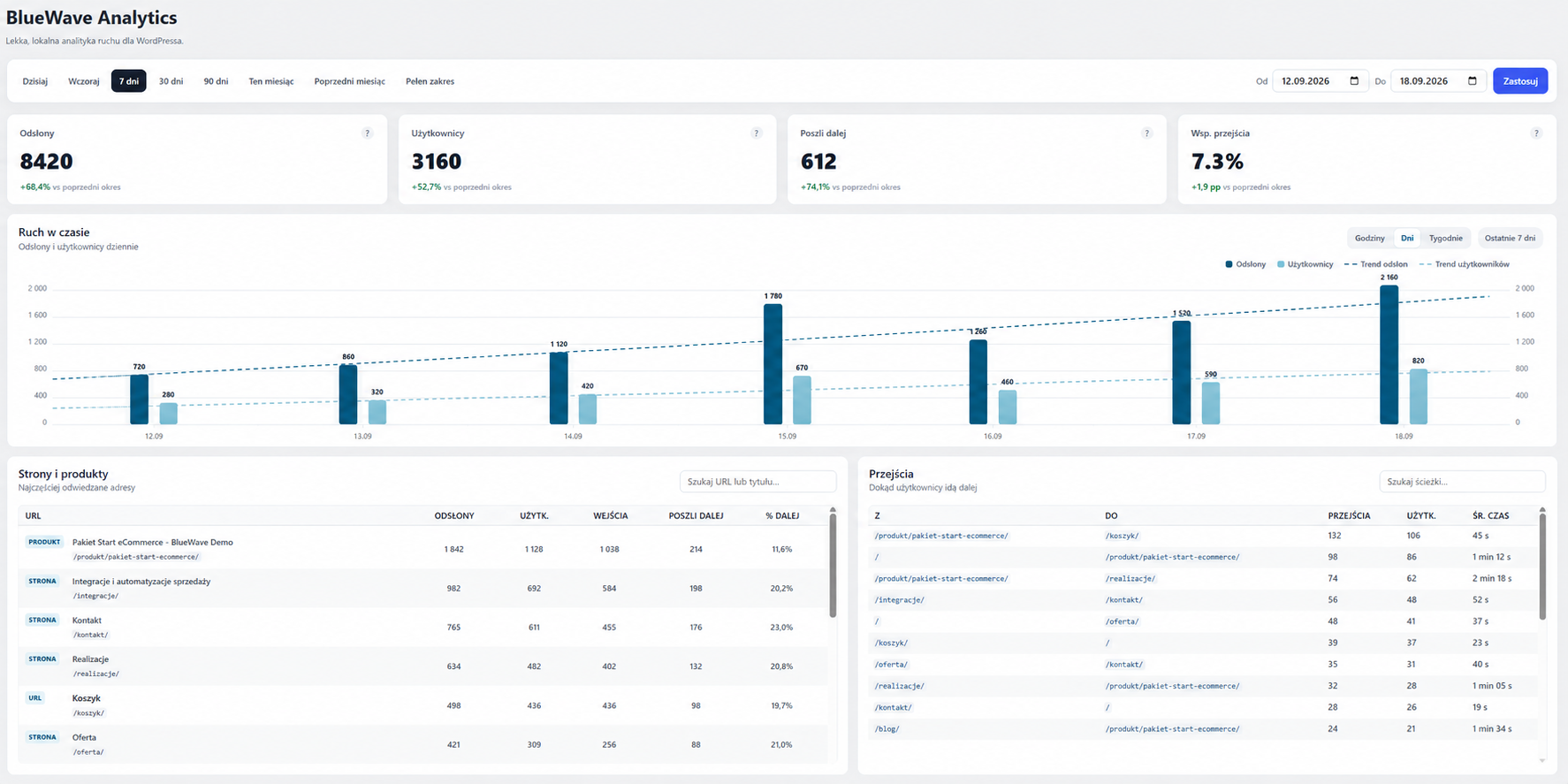Open calendar picker in Do date field

(1473, 81)
